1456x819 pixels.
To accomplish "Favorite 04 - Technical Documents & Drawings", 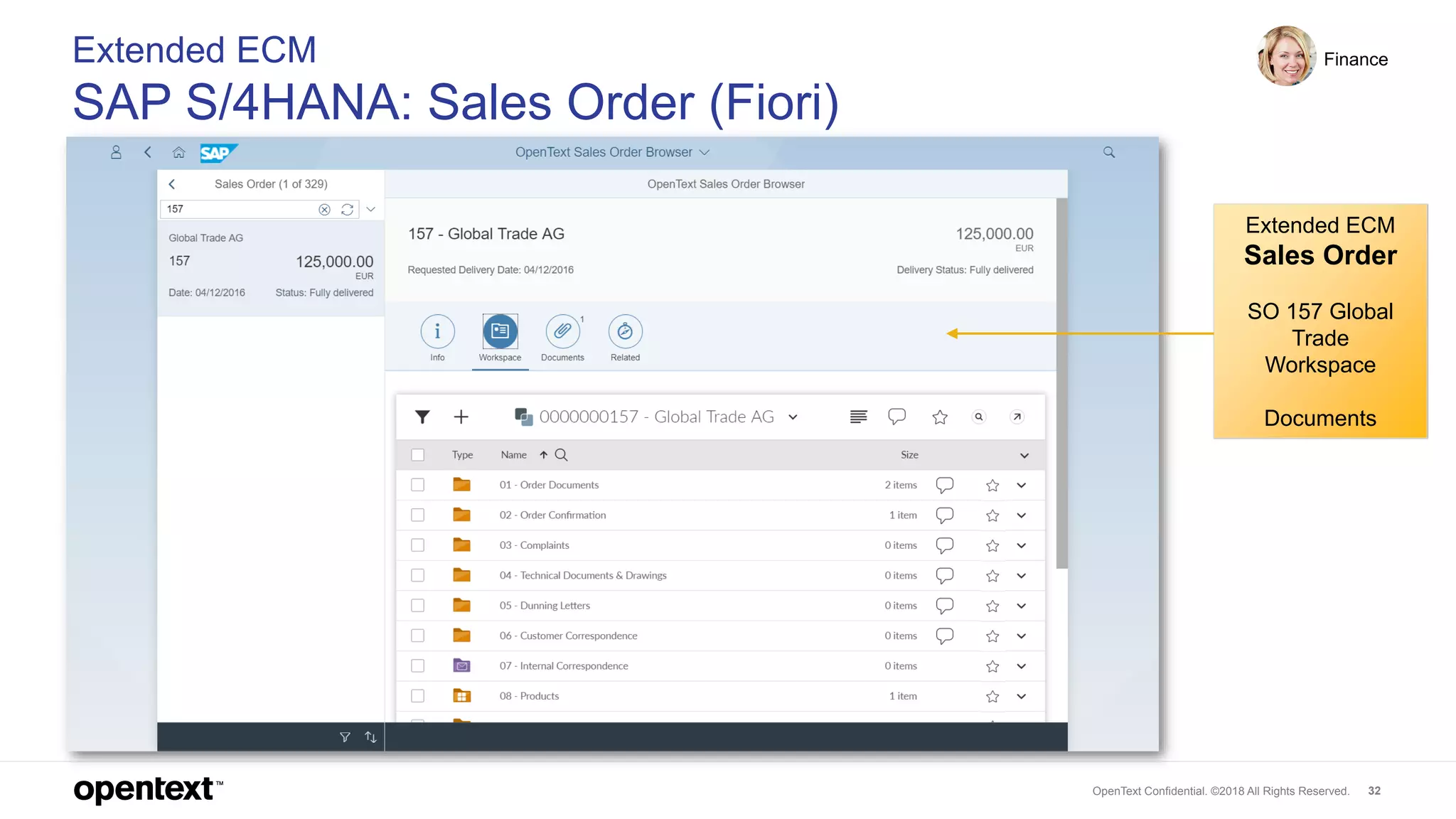I will 992,576.
